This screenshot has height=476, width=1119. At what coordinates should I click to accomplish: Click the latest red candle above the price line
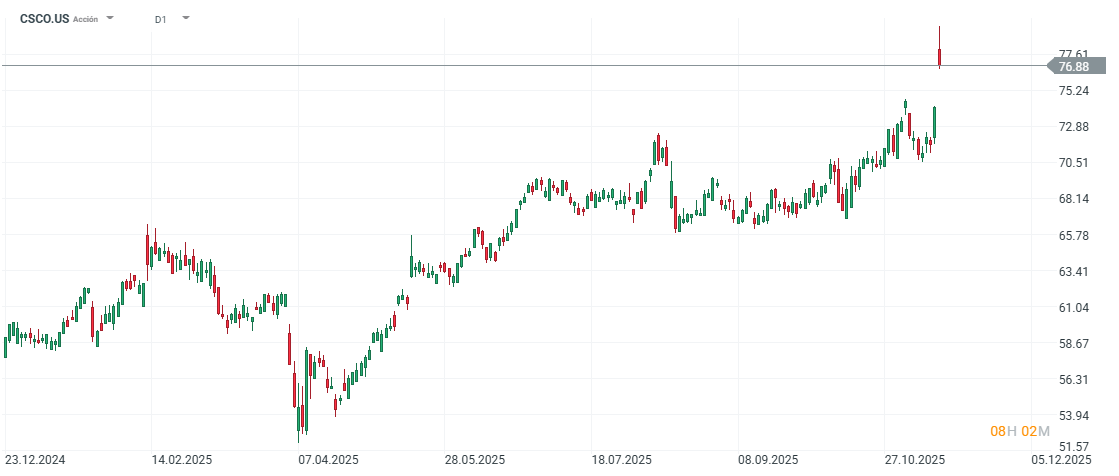940,57
